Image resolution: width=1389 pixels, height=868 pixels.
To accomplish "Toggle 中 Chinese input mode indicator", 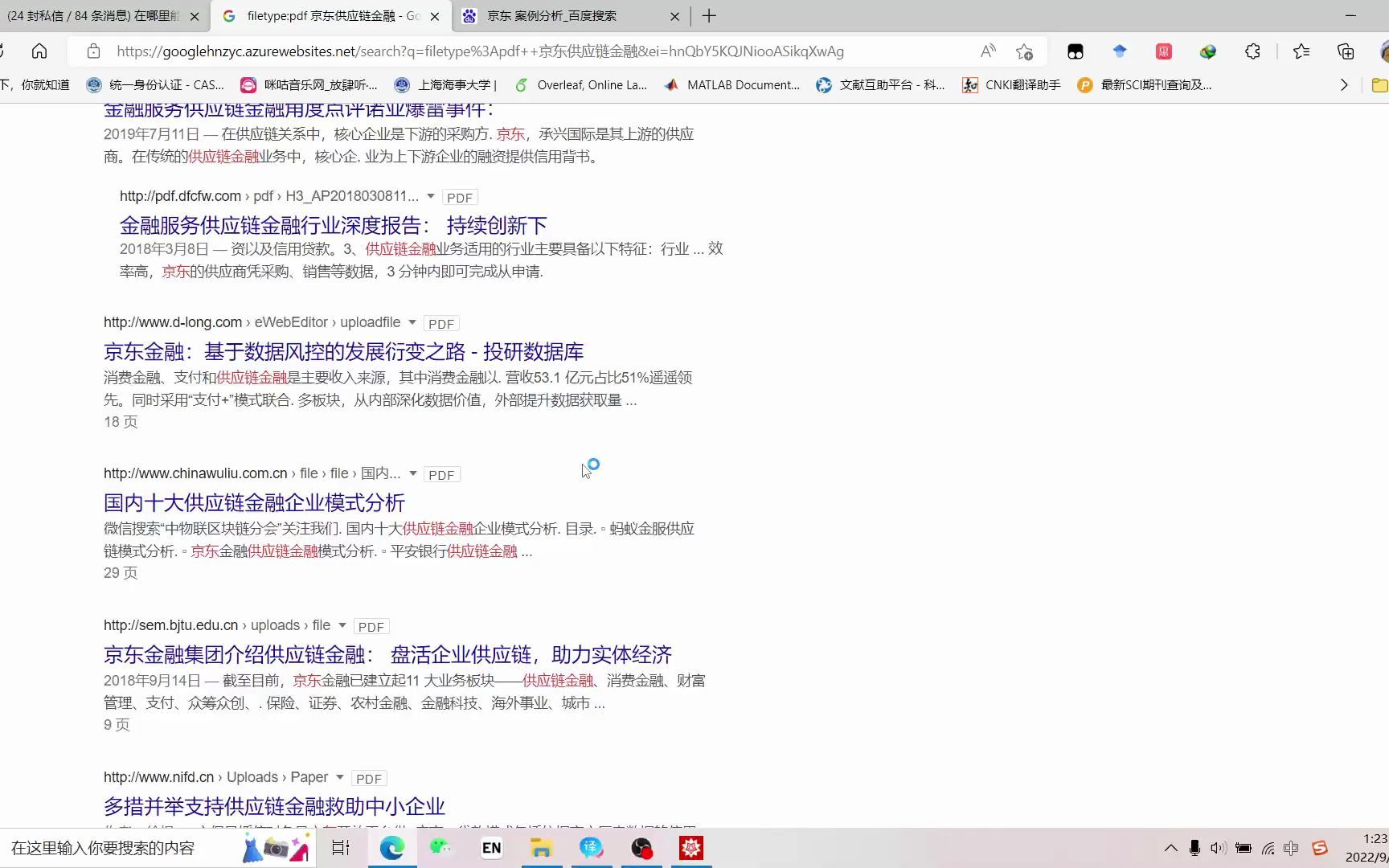I will (x=1291, y=848).
